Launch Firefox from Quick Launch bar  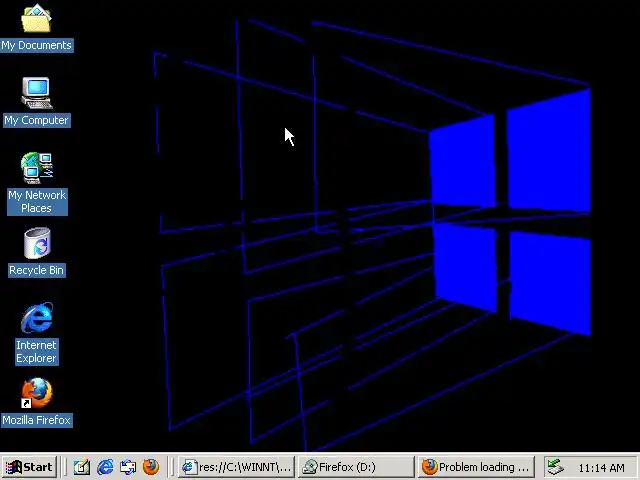coord(151,467)
